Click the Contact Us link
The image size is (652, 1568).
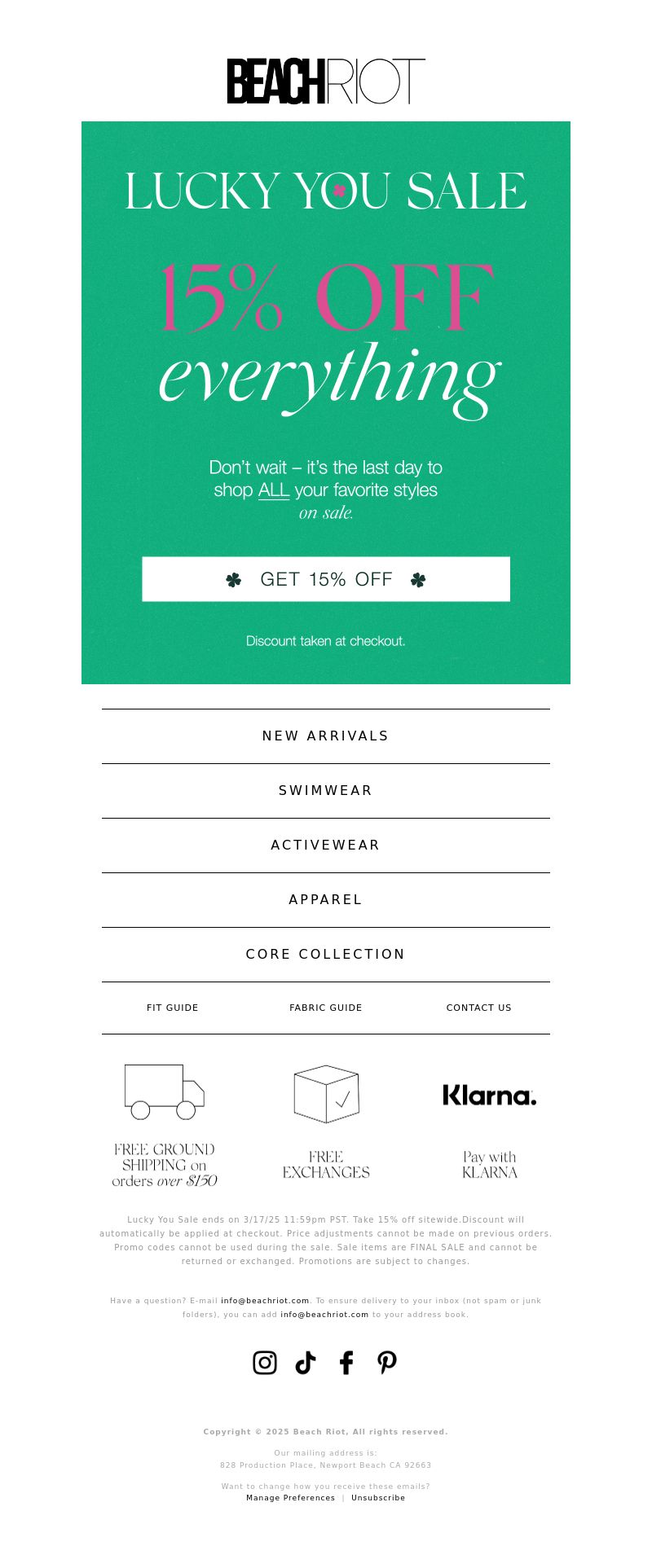(479, 1008)
